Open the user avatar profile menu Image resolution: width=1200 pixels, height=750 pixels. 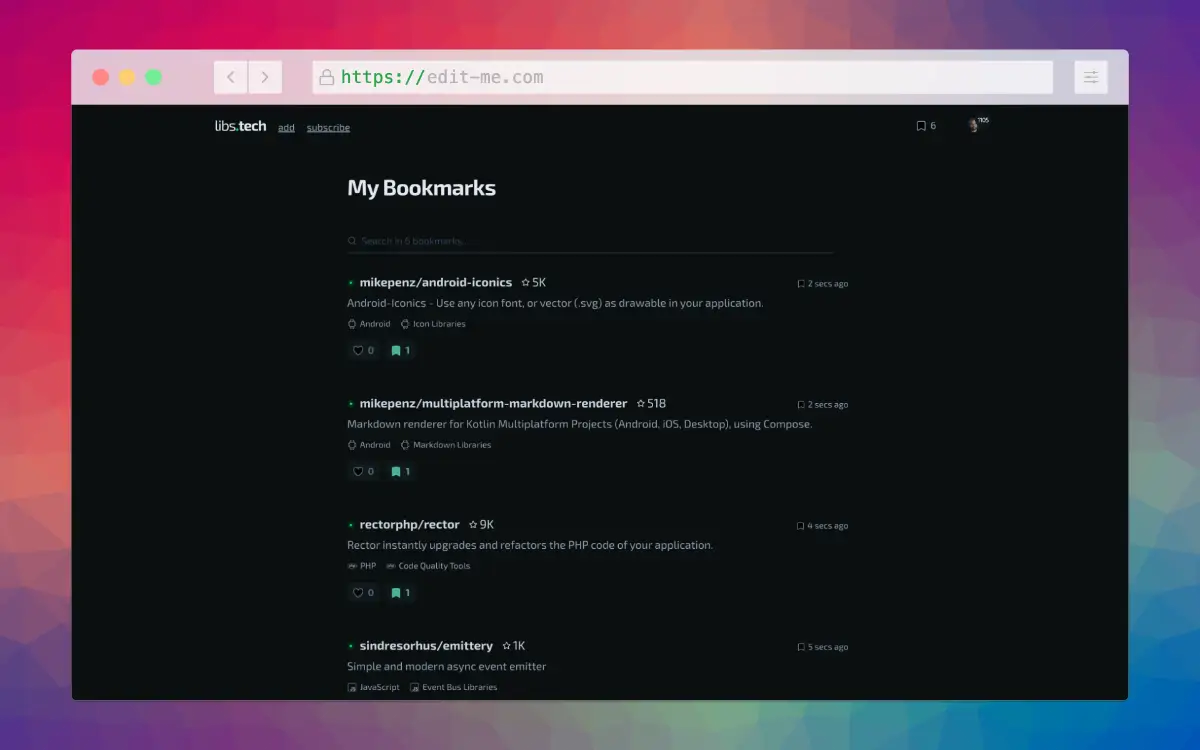click(975, 126)
